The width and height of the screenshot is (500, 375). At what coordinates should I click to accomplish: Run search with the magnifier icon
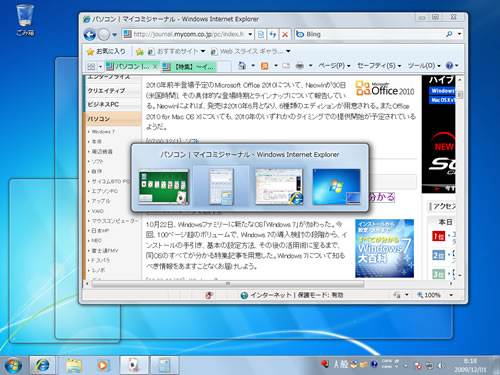[x=449, y=34]
